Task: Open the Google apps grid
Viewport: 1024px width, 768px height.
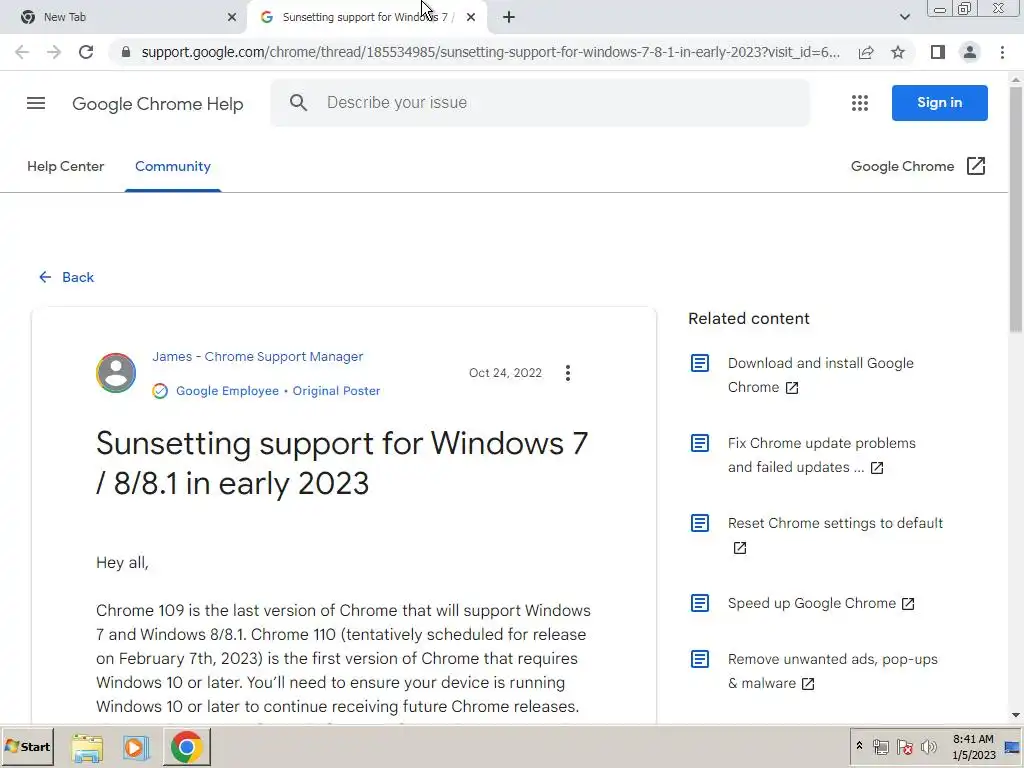Action: tap(860, 103)
